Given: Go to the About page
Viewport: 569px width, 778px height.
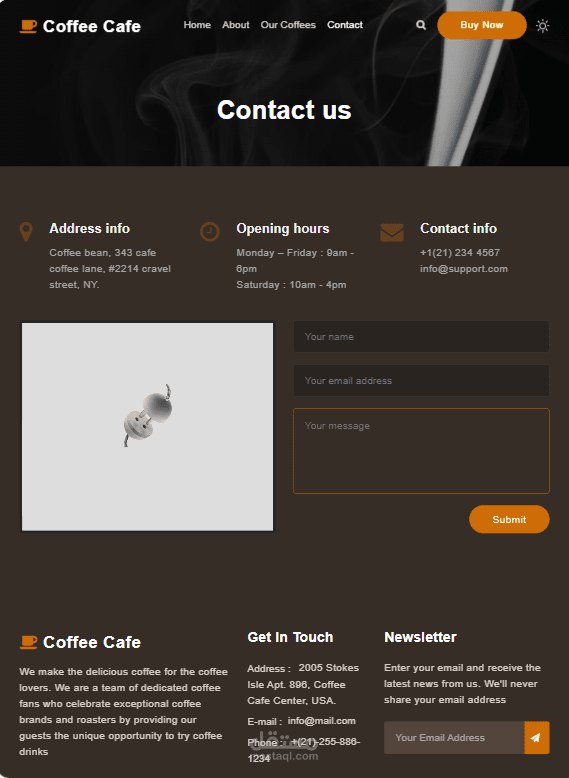Looking at the screenshot, I should [236, 25].
